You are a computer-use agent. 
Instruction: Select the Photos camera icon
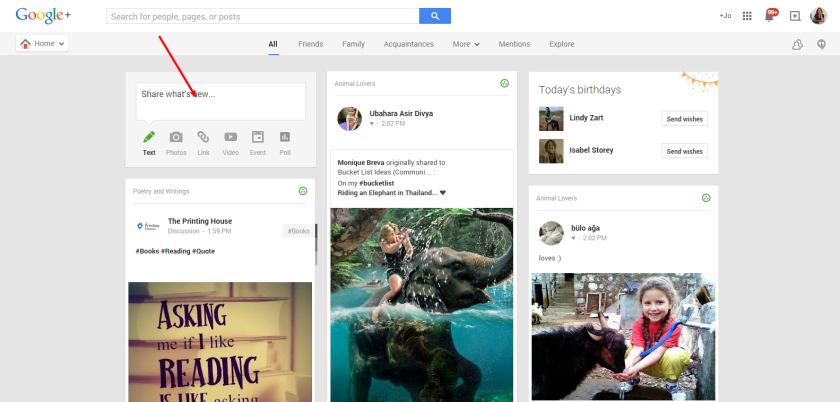click(176, 137)
